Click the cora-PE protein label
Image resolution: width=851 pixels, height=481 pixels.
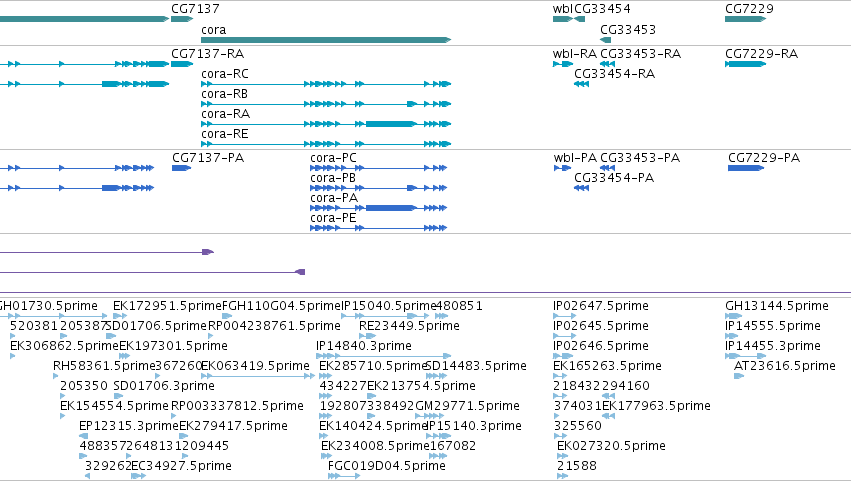pyautogui.click(x=333, y=218)
